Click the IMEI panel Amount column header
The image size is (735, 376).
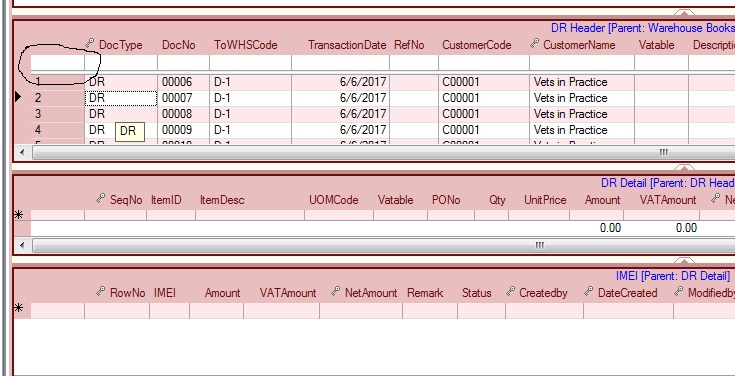pos(222,293)
